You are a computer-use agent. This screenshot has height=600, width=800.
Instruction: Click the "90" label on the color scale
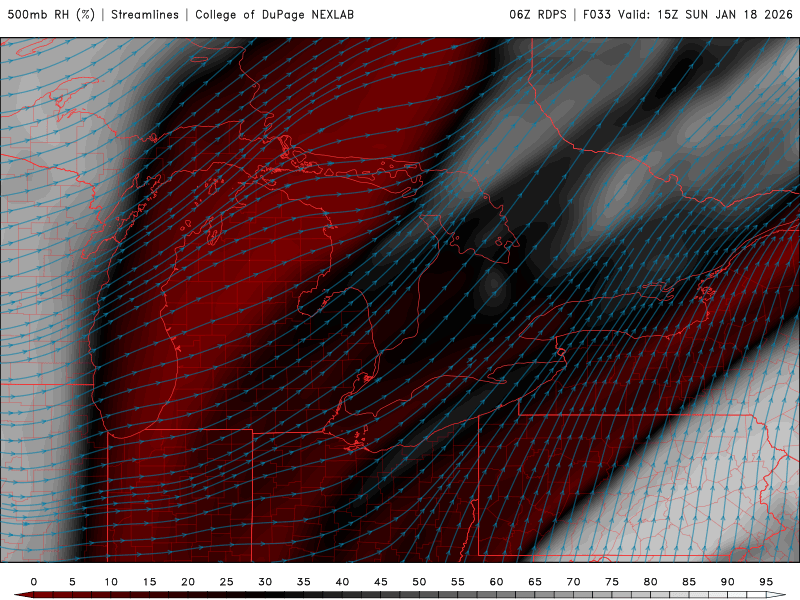(728, 582)
